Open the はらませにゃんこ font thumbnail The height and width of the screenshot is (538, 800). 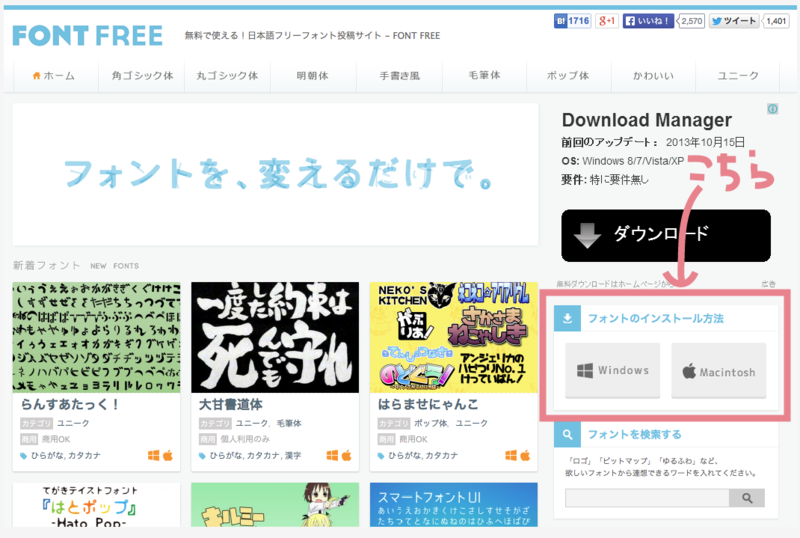coord(454,337)
